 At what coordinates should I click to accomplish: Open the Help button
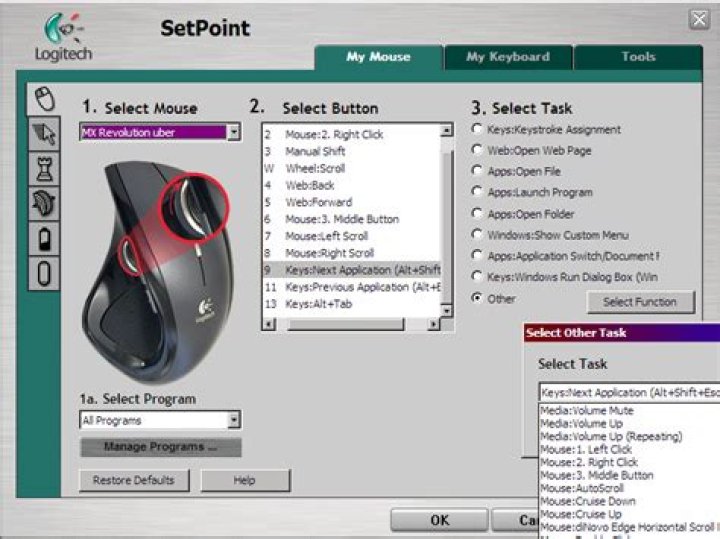[245, 480]
